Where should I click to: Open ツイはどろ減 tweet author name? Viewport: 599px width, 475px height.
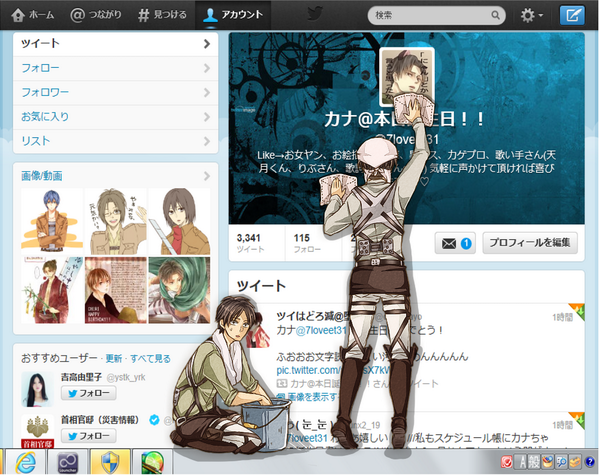click(x=313, y=316)
